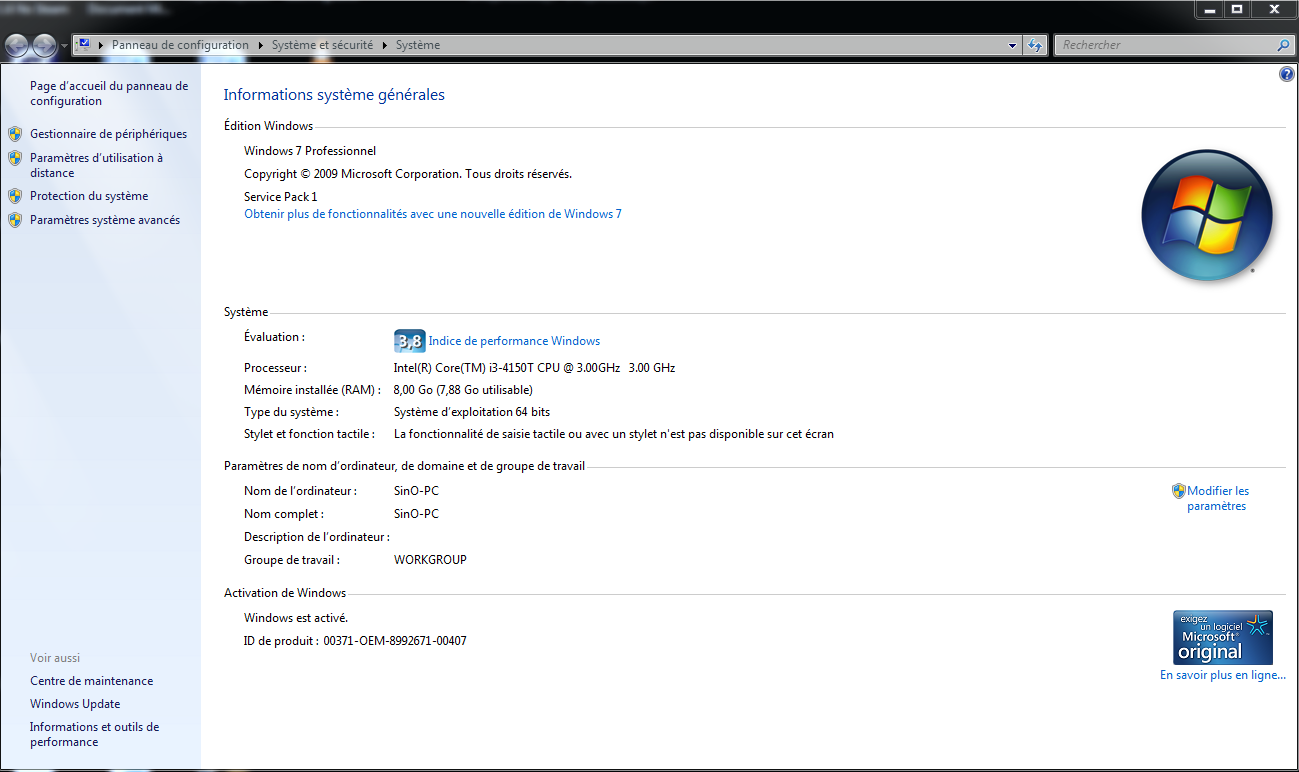1299x772 pixels.
Task: Expand the breadcrumb arrow after Système et sécurité
Action: [x=385, y=45]
